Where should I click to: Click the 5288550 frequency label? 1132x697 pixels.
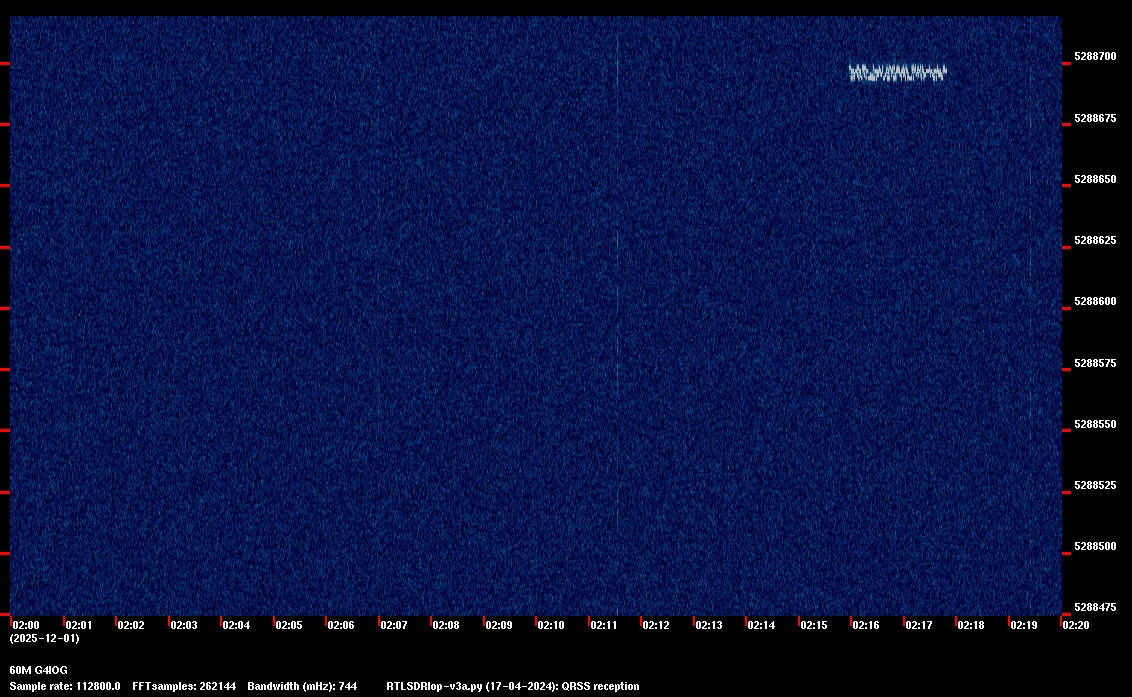point(1094,424)
